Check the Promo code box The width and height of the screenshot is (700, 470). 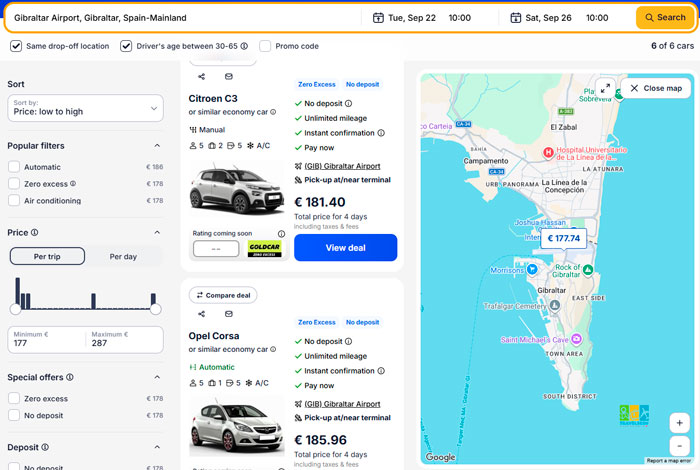(265, 46)
